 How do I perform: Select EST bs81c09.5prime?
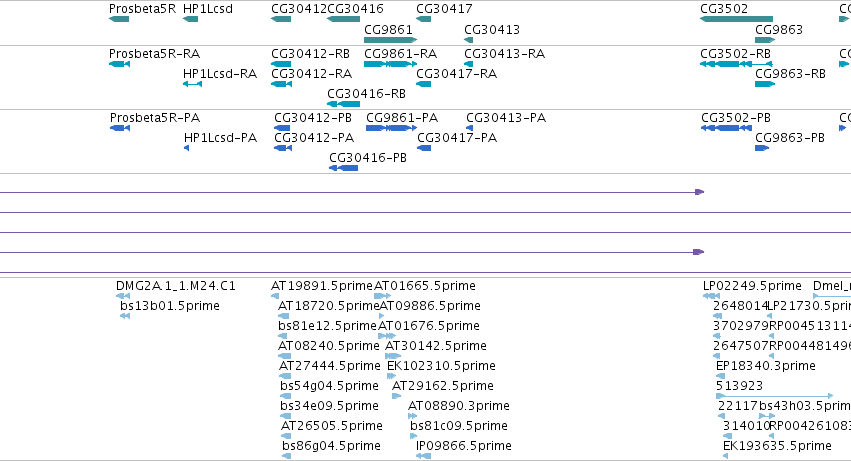point(459,426)
